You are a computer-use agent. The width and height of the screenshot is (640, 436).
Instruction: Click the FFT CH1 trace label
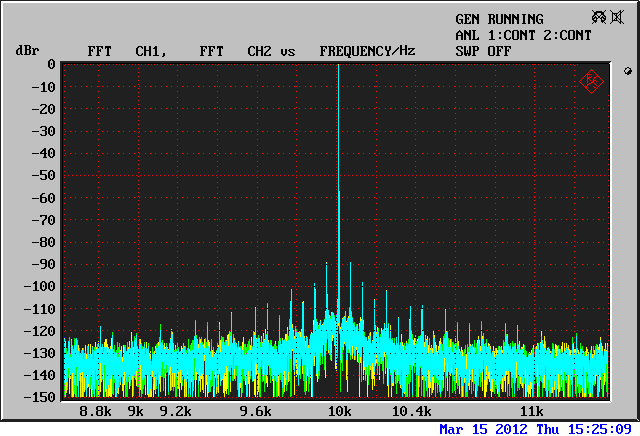(x=127, y=51)
